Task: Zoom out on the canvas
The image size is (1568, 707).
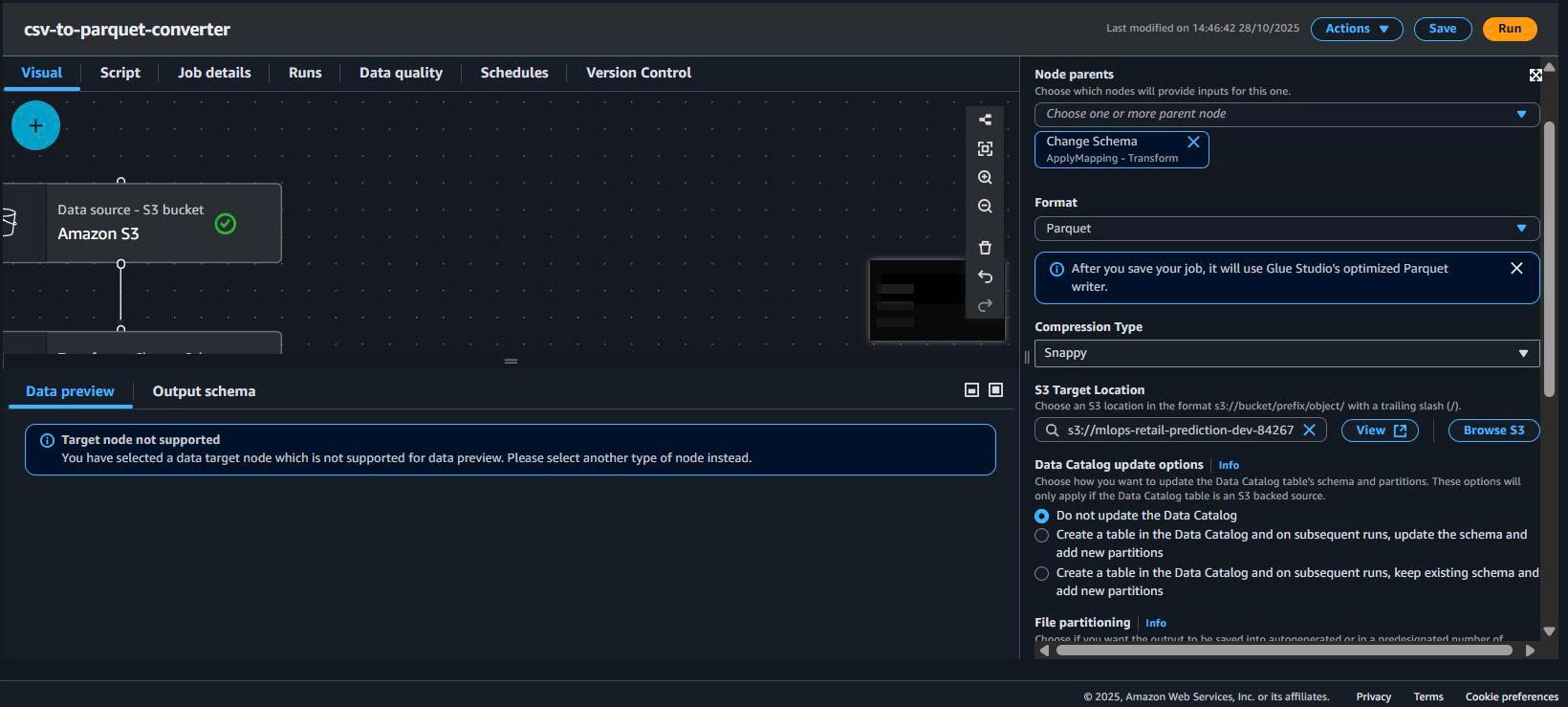Action: [985, 207]
